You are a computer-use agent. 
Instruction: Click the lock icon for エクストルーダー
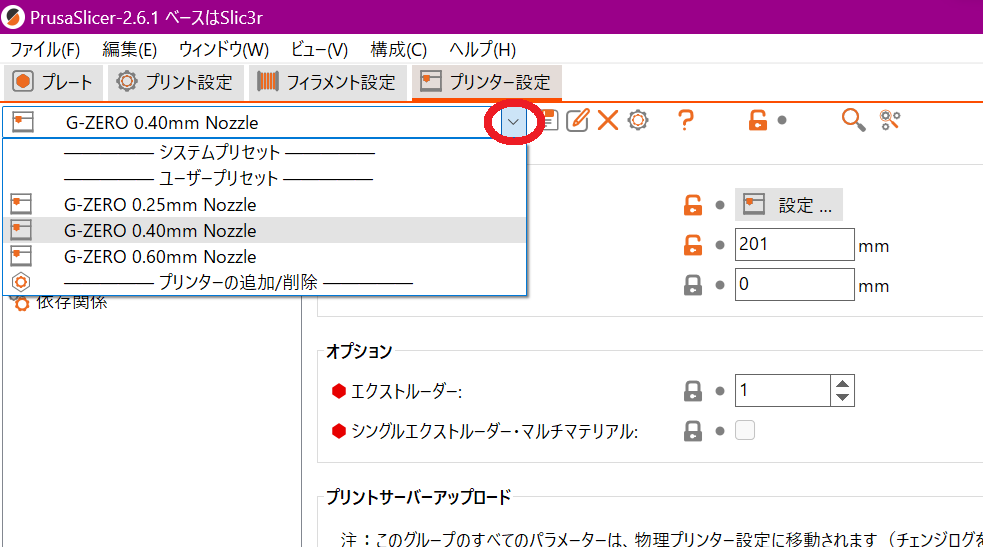pos(693,391)
